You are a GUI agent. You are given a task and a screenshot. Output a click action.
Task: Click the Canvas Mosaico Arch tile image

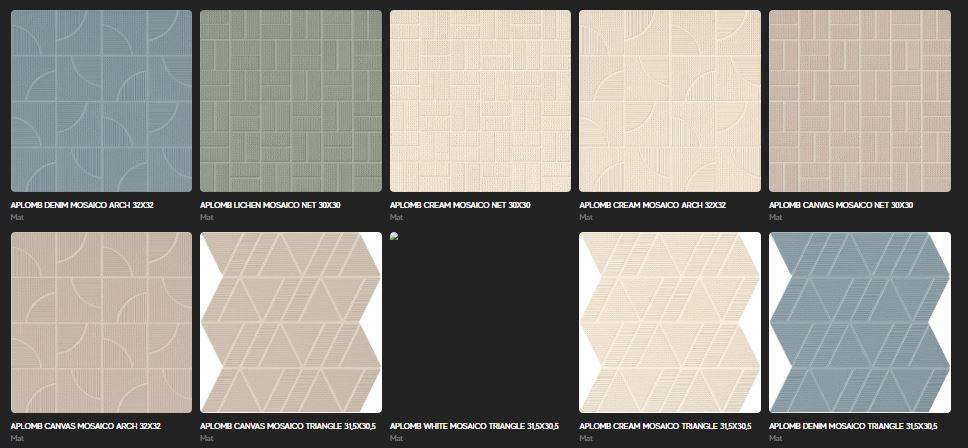[x=101, y=322]
